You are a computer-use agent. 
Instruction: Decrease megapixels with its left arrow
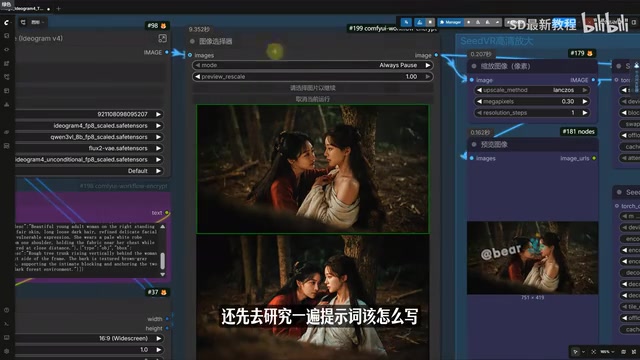(x=479, y=101)
